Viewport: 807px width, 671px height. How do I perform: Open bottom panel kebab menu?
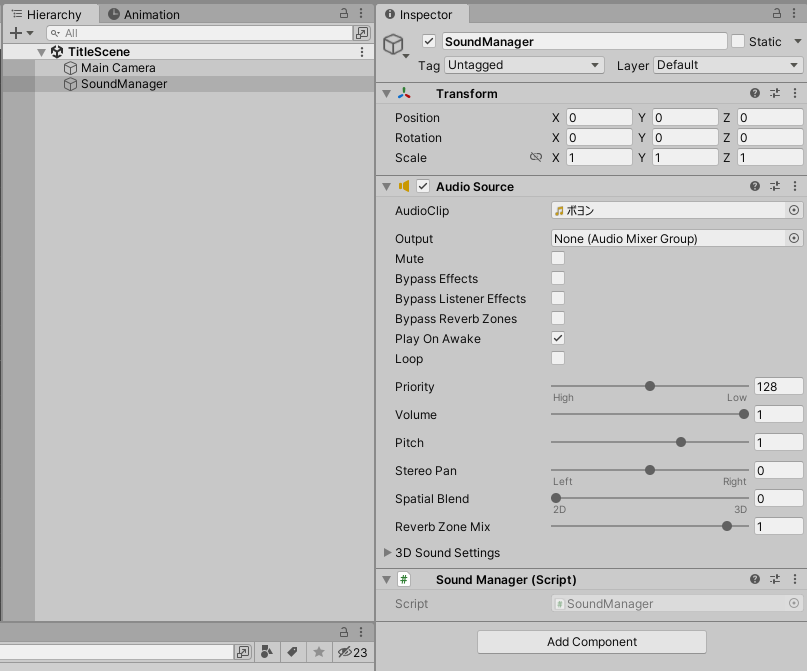361,631
